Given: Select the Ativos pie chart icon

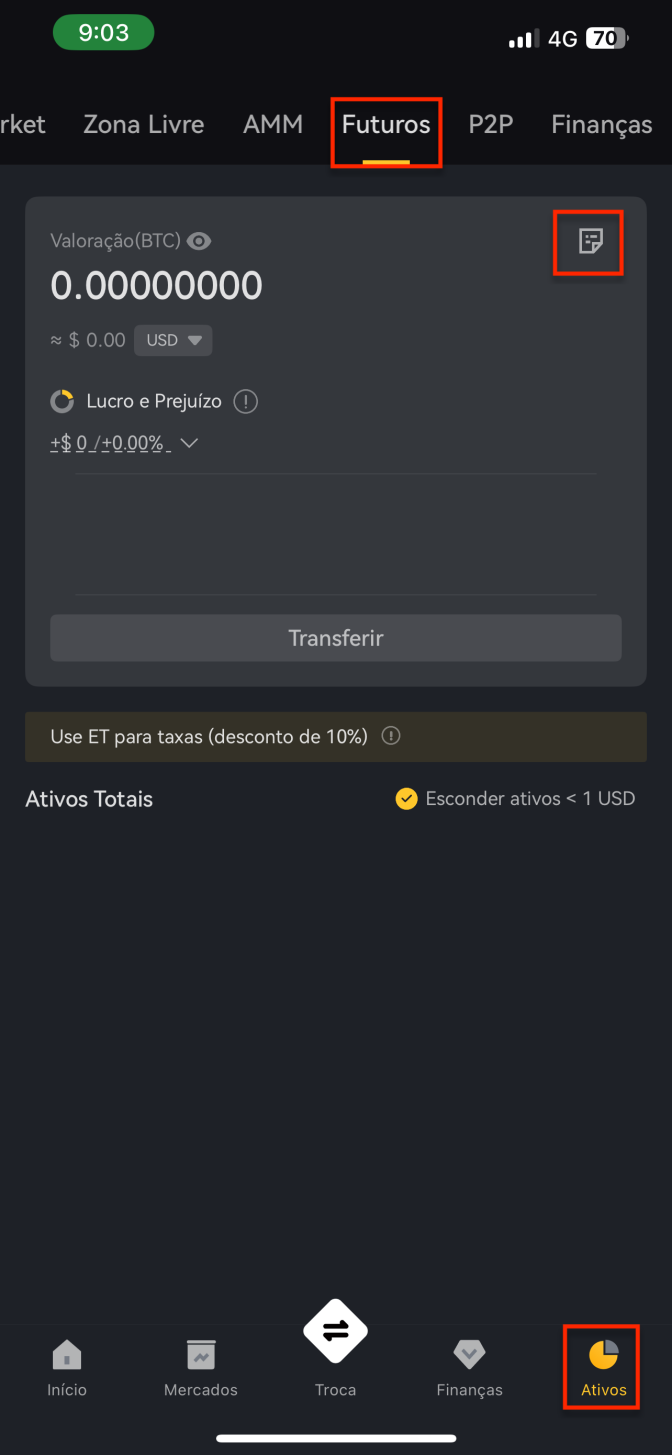Looking at the screenshot, I should (x=603, y=1355).
